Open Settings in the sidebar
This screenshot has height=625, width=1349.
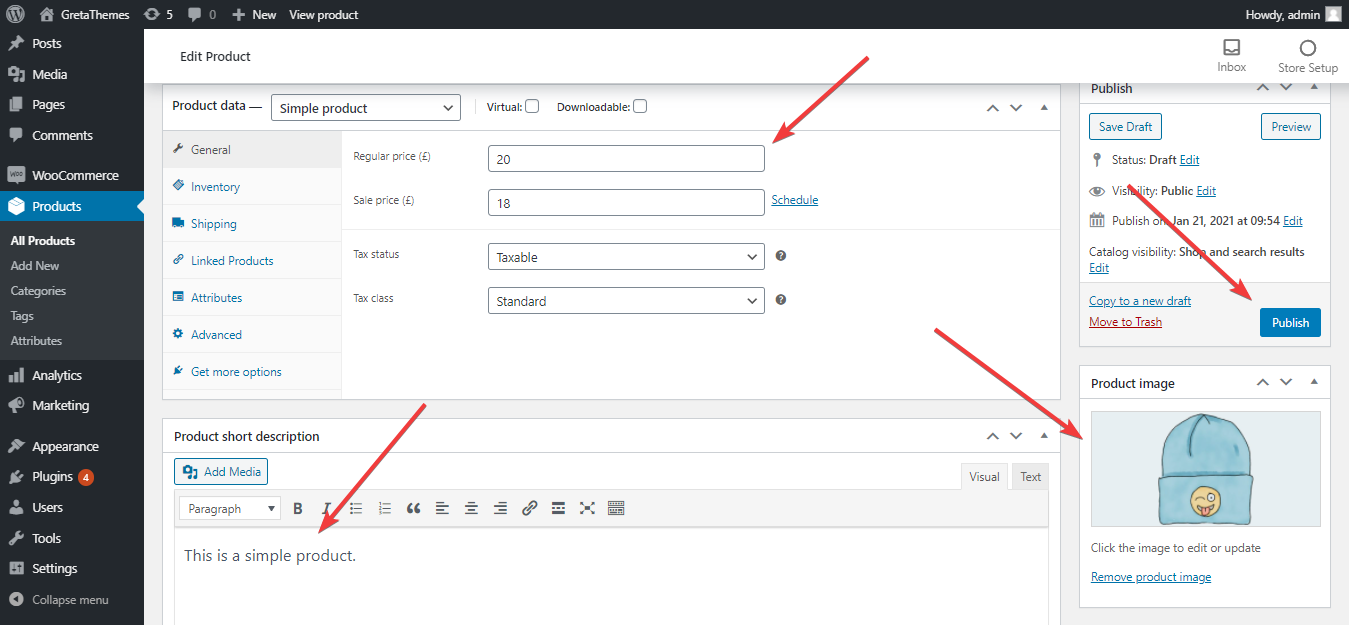[72, 568]
